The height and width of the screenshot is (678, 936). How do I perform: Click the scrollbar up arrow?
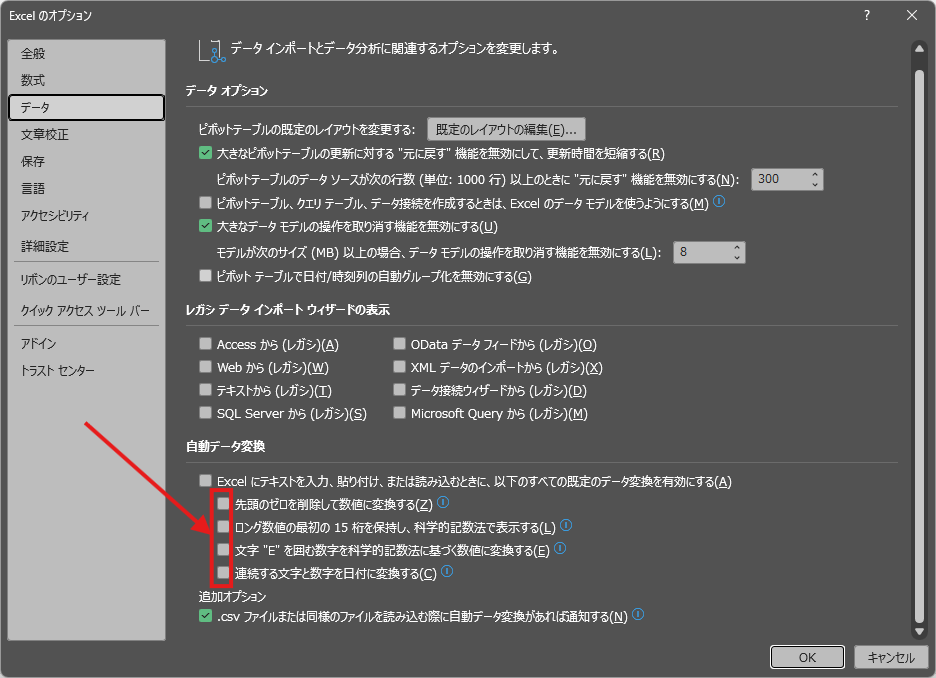919,49
